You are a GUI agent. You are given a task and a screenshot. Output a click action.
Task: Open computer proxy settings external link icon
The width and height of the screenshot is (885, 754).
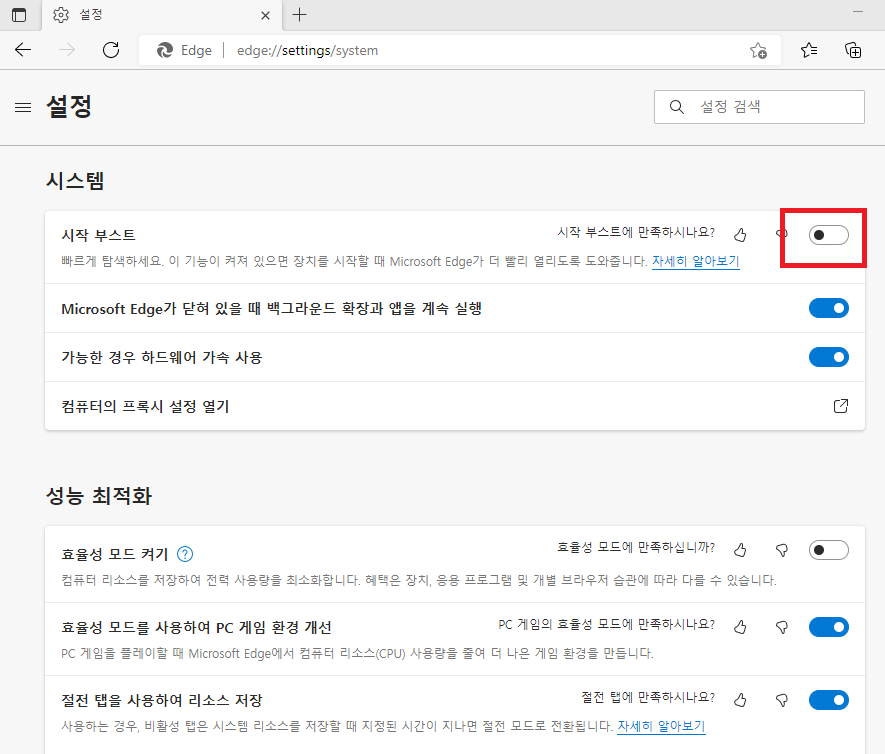[840, 406]
